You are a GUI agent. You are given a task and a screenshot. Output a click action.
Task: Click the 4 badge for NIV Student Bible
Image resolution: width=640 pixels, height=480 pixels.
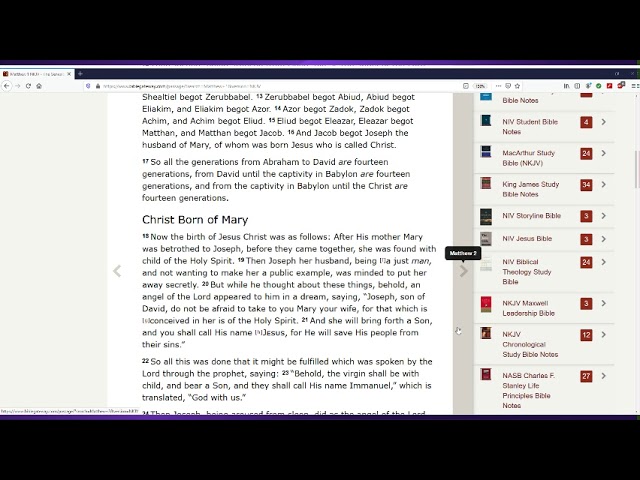(x=586, y=122)
